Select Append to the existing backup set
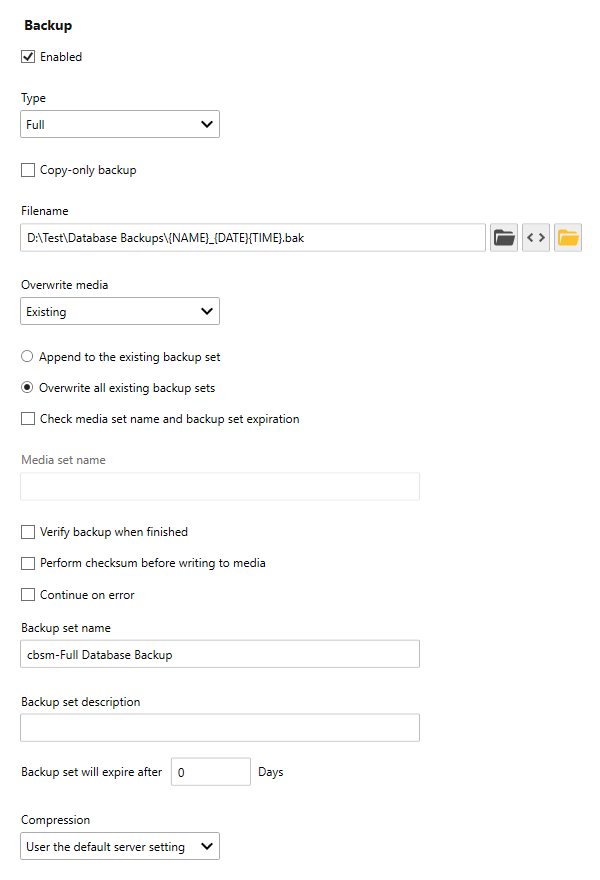Screen dimensions: 600x880 coord(28,357)
